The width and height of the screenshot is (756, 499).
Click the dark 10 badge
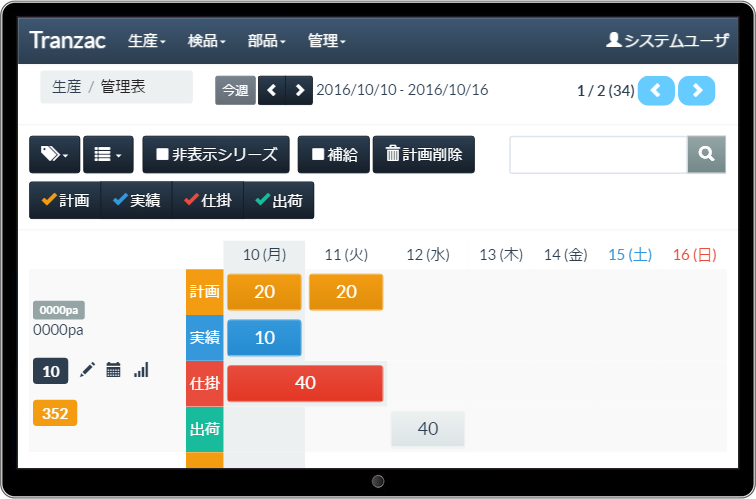click(x=51, y=371)
